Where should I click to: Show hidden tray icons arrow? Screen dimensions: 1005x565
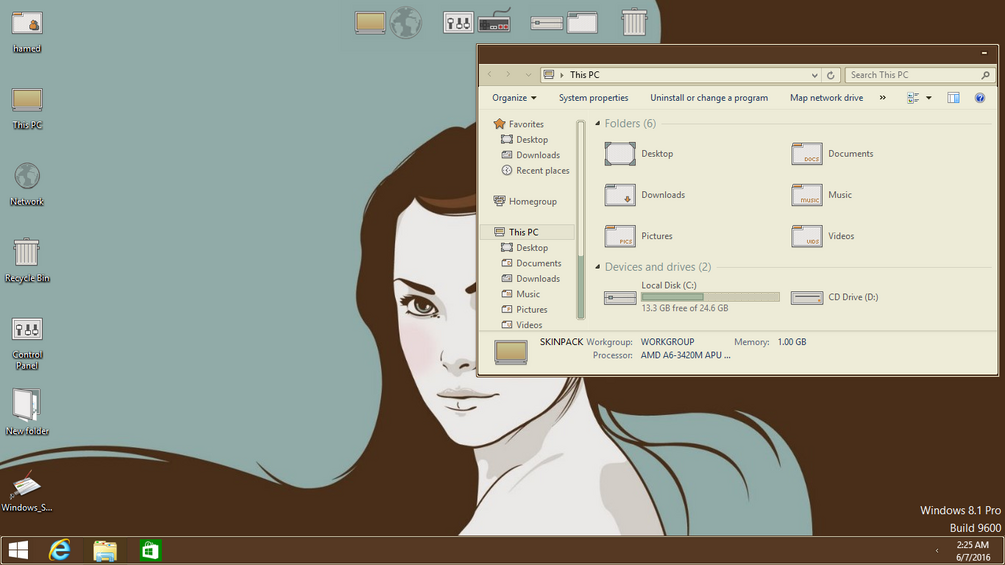[937, 551]
